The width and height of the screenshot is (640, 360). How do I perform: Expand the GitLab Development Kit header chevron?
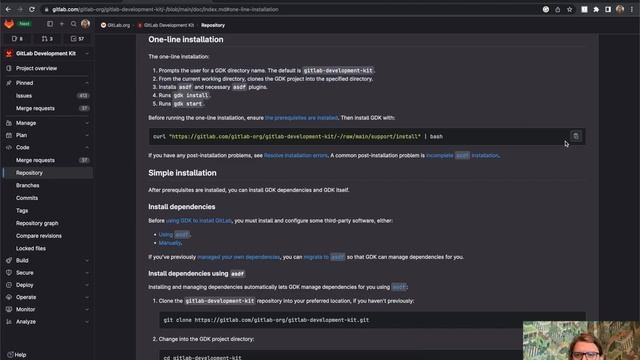pos(87,53)
